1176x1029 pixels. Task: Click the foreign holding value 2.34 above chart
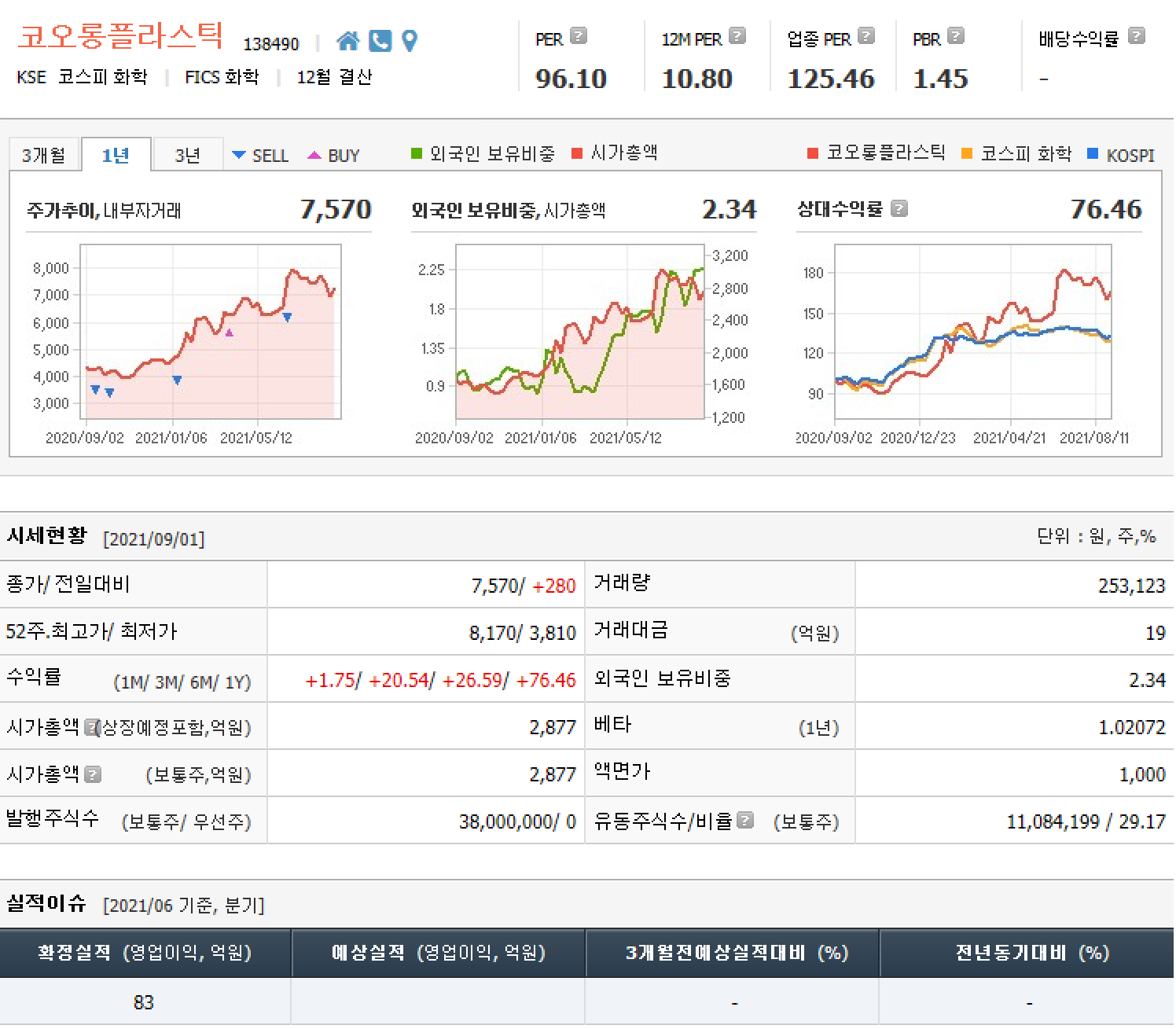coord(729,209)
